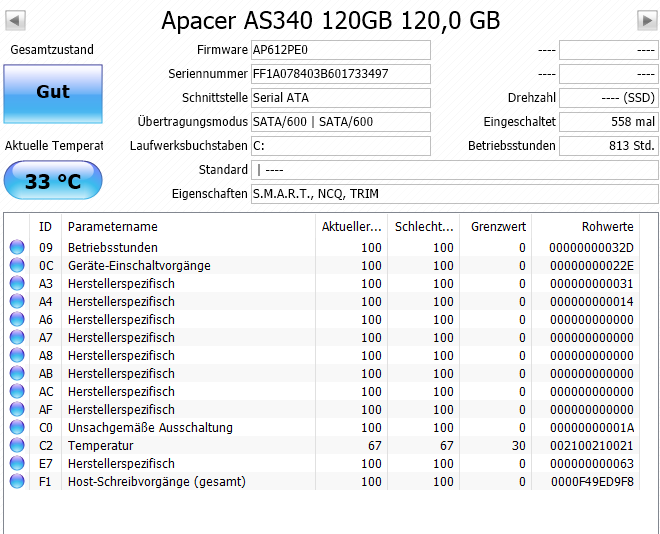Click Temperatur current value 67
The width and height of the screenshot is (660, 534).
coord(375,446)
